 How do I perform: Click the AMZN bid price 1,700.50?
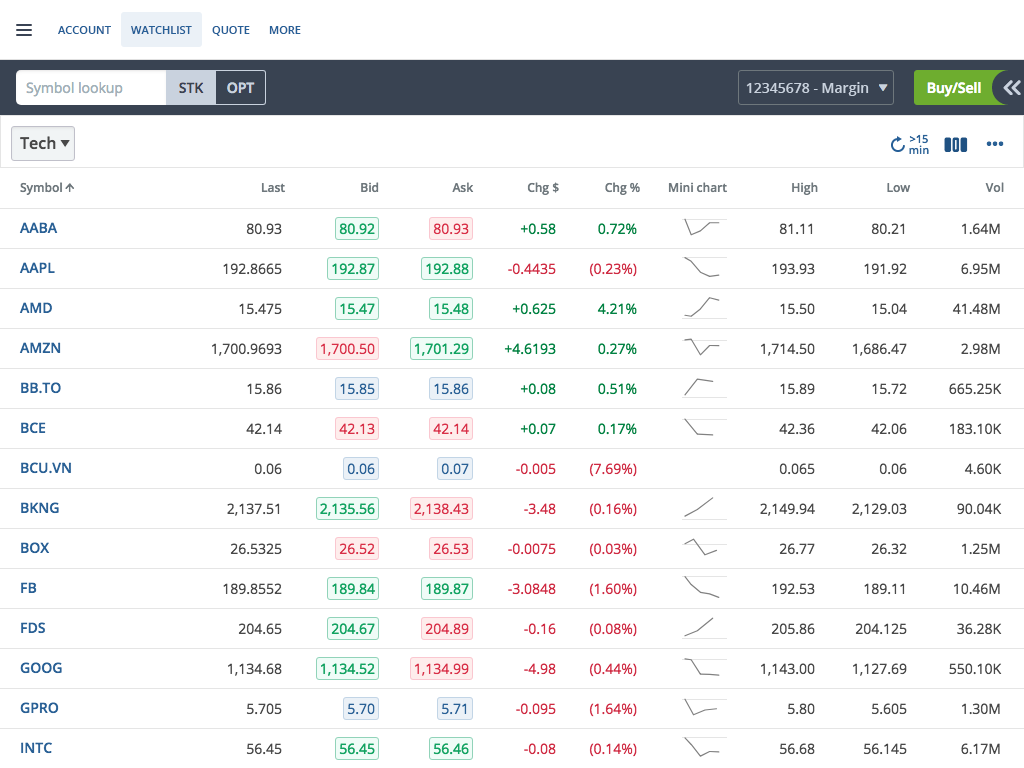coord(347,349)
